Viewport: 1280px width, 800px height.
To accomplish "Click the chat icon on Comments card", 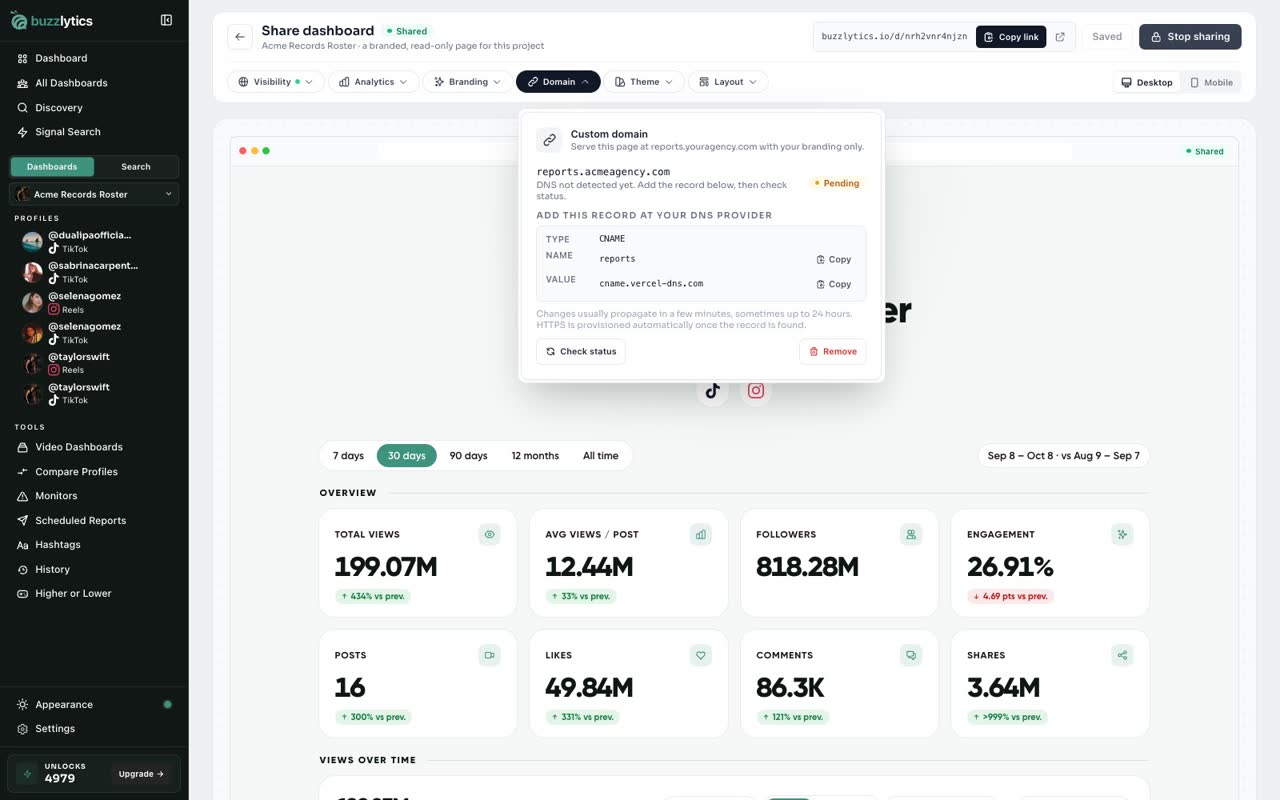I will [x=911, y=656].
